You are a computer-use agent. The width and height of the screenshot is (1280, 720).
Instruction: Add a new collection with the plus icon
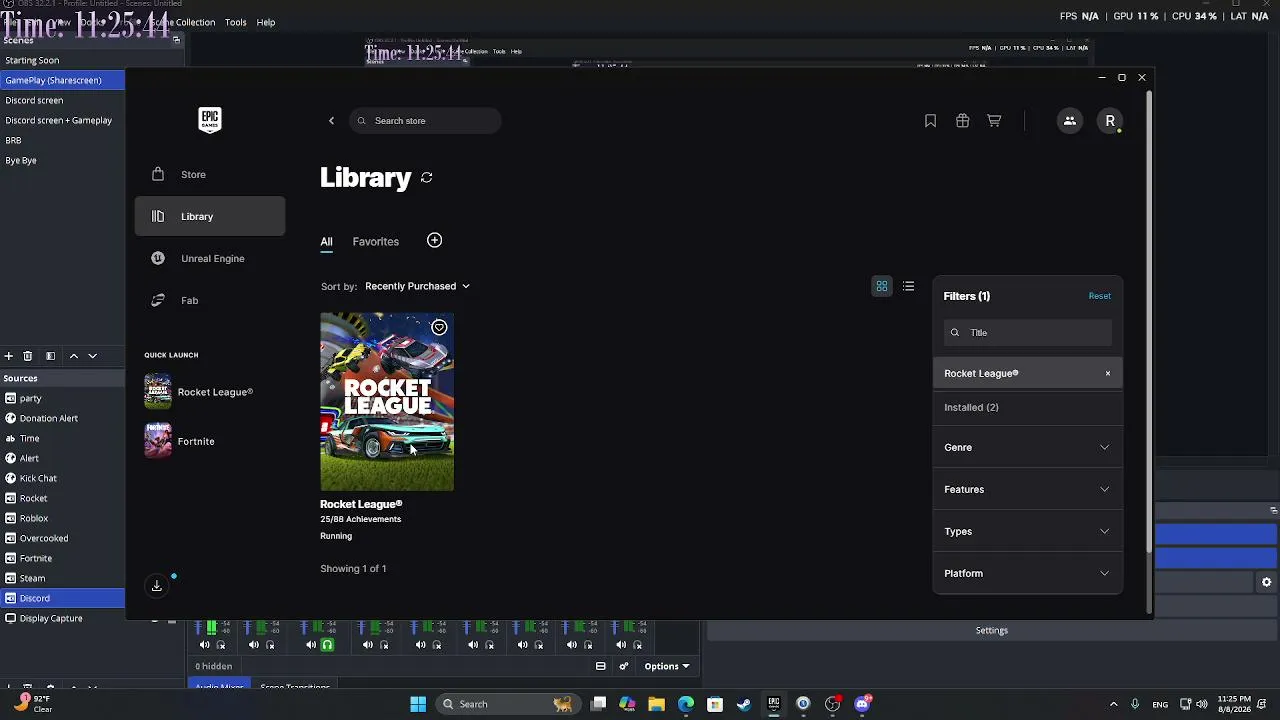click(434, 240)
